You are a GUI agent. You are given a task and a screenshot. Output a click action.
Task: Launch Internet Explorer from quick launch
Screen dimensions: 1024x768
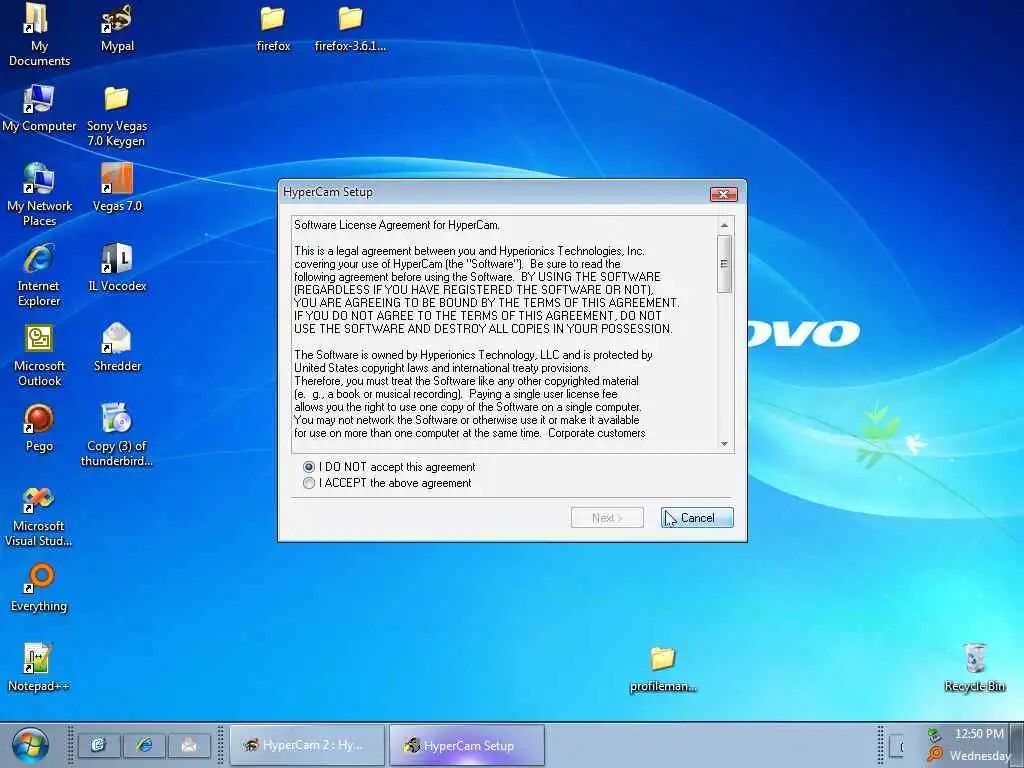tap(144, 745)
